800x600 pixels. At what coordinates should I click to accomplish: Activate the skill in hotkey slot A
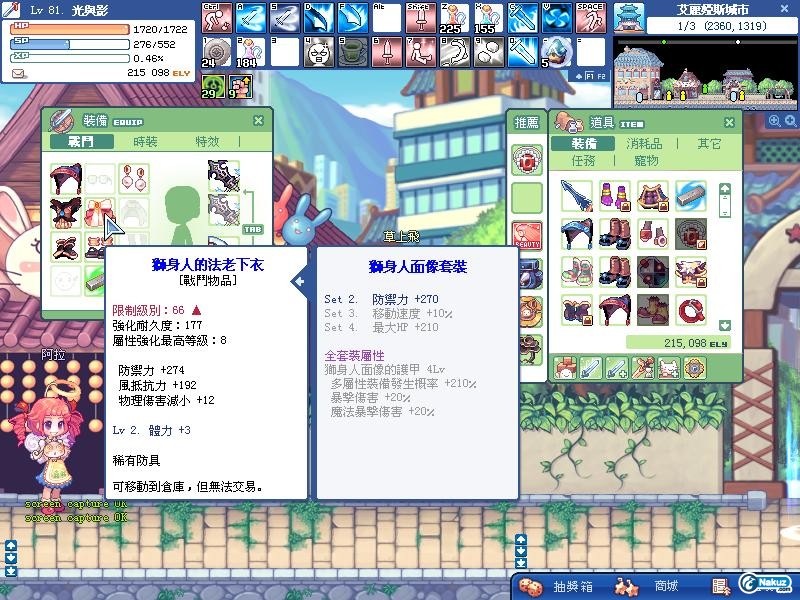pyautogui.click(x=251, y=18)
